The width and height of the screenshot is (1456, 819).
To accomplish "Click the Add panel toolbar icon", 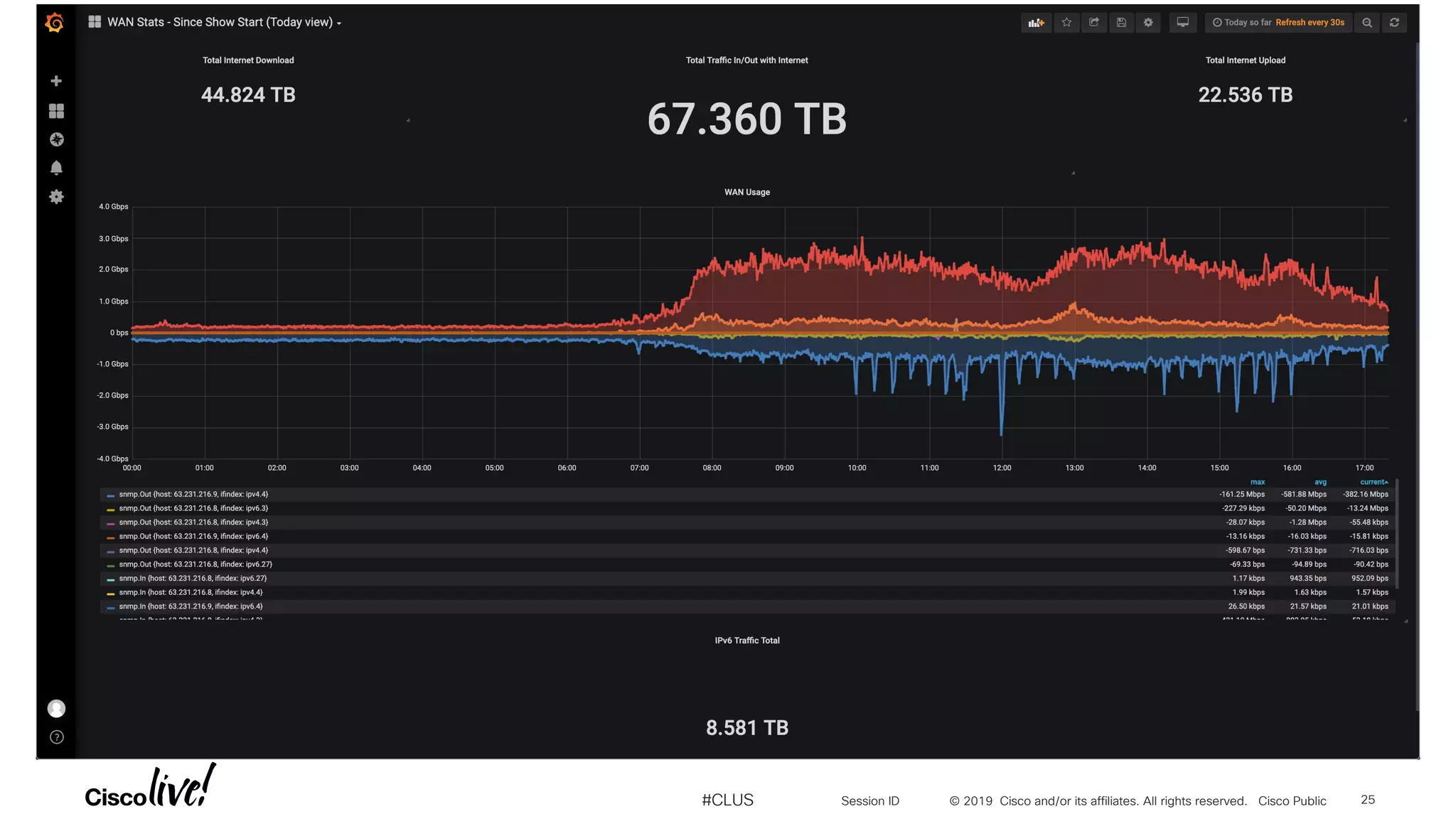I will tap(1036, 23).
